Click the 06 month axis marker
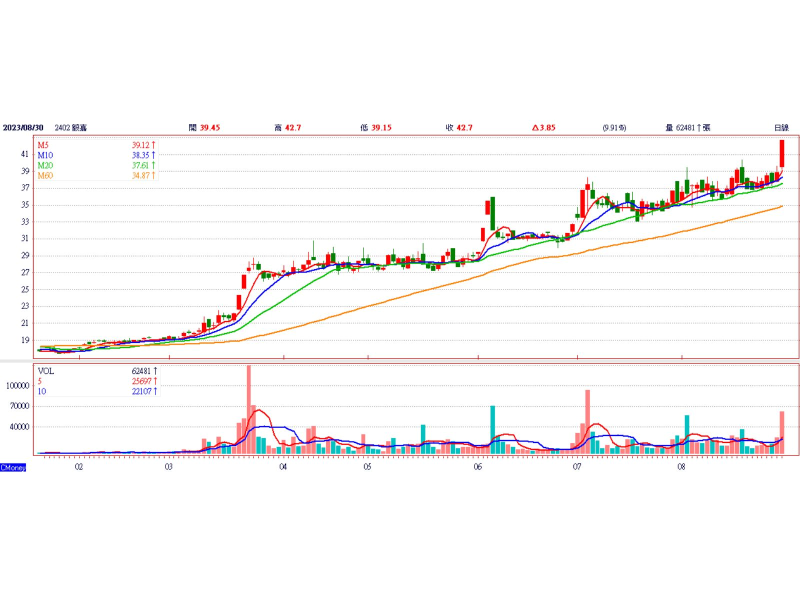 pos(477,467)
